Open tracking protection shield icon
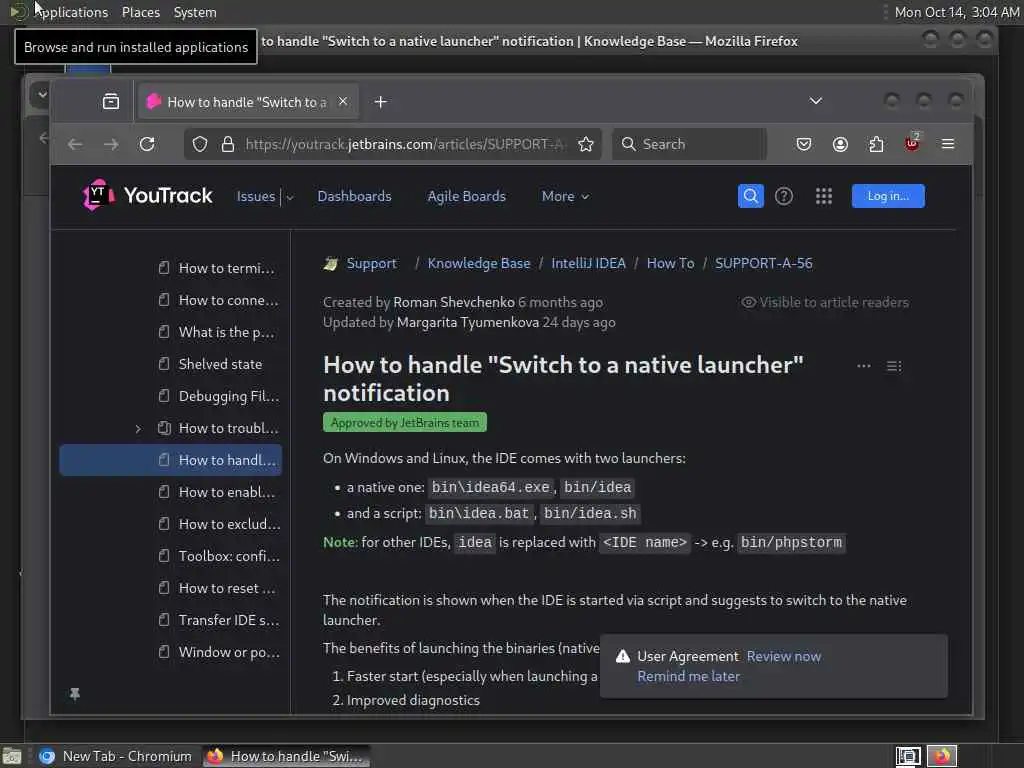1024x768 pixels. 200,144
